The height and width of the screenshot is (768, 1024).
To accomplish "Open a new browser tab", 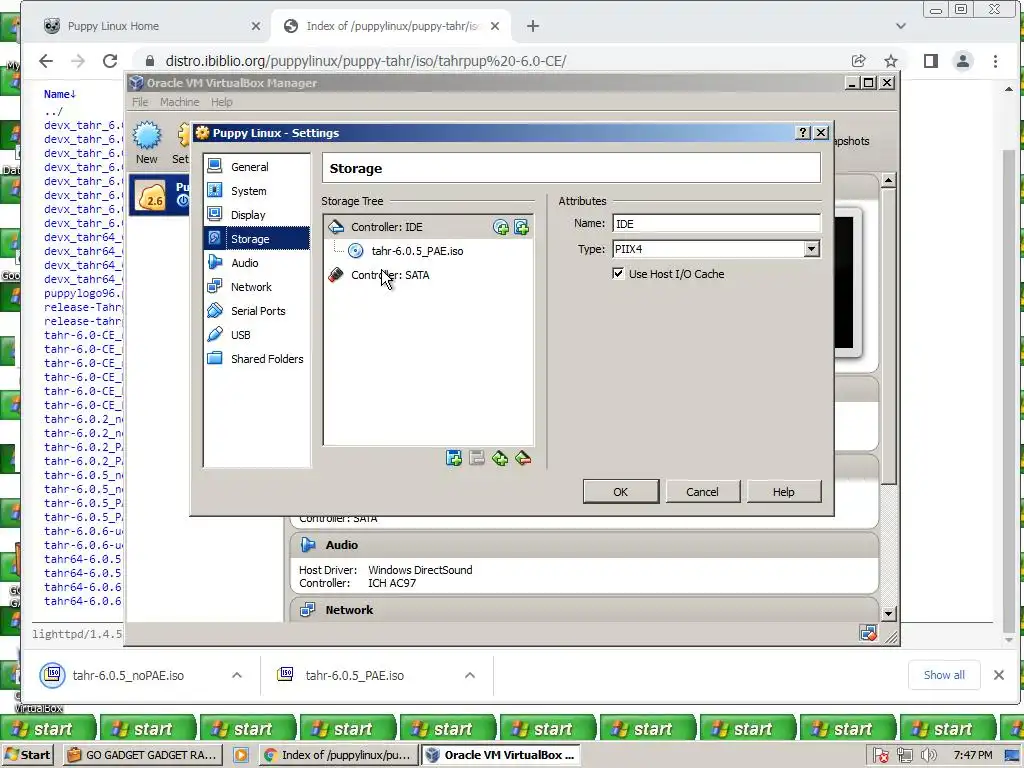I will [x=533, y=26].
